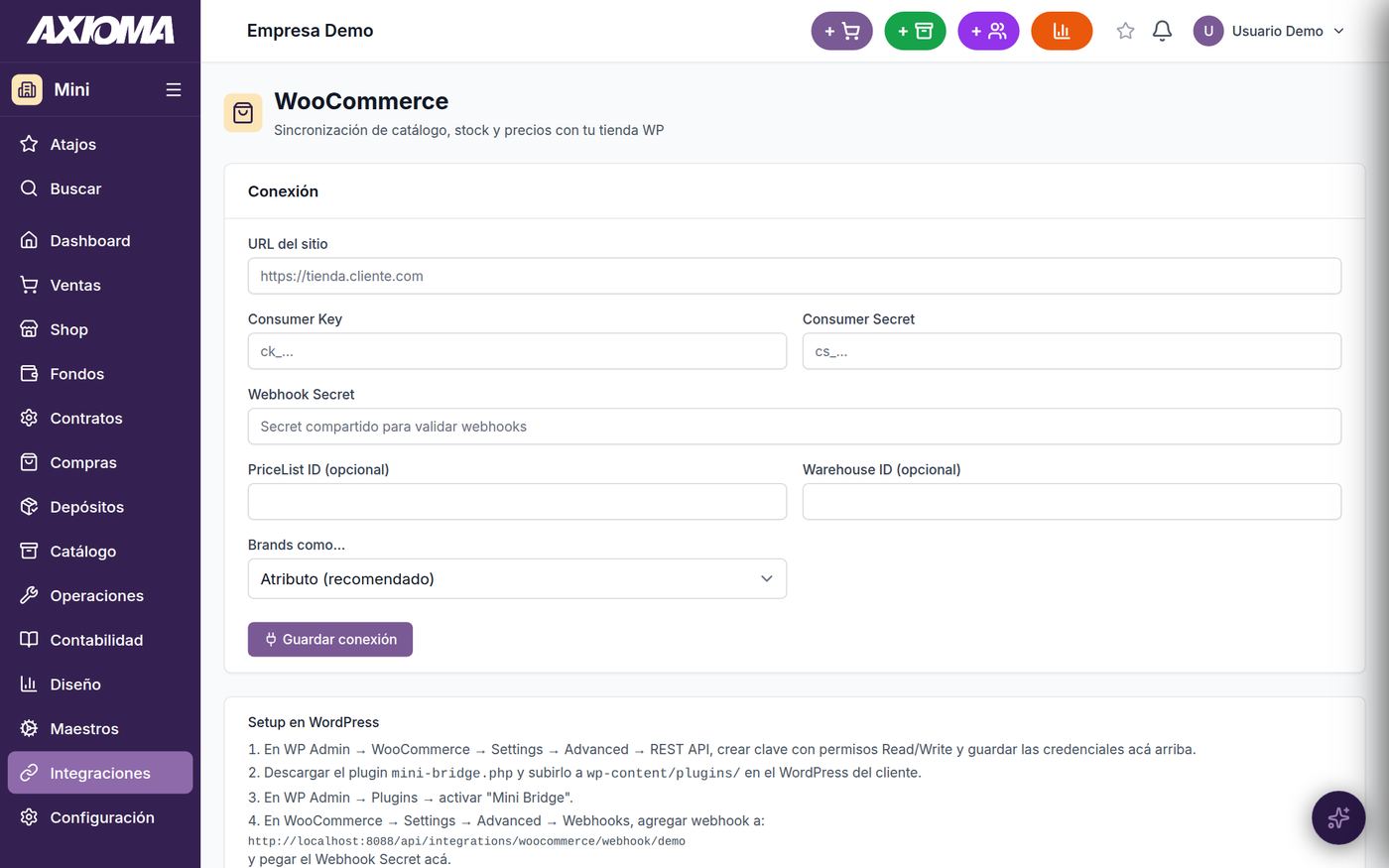Click the Consumer Key field
This screenshot has height=868, width=1389.
[x=517, y=351]
